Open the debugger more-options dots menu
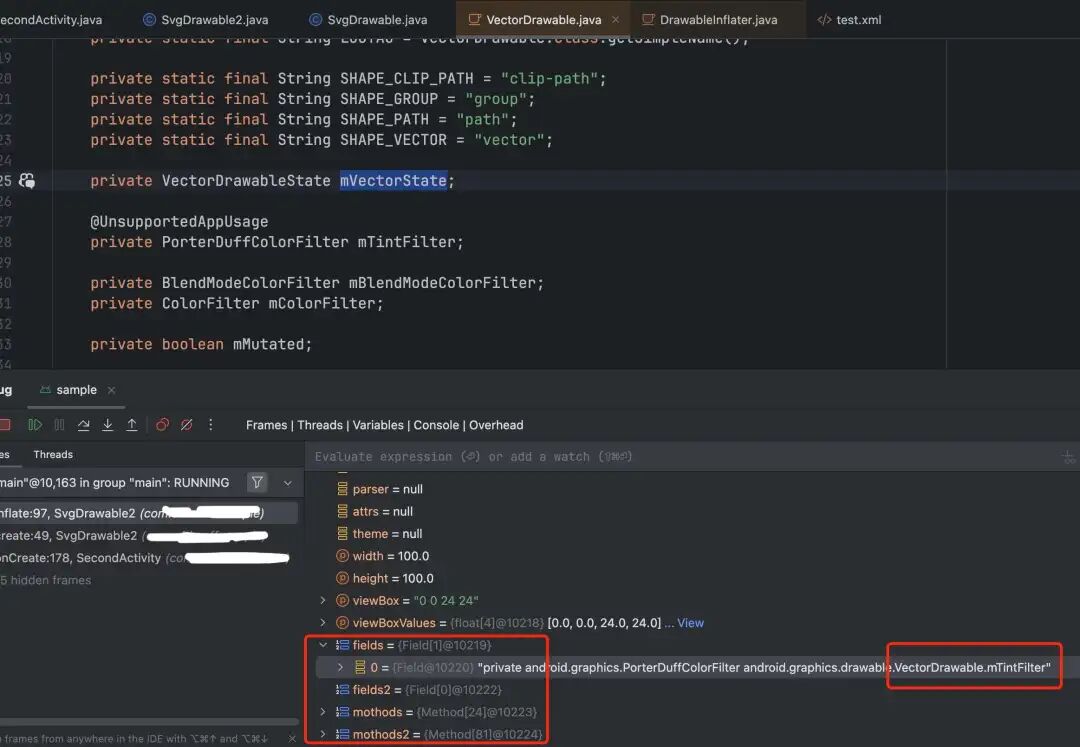 tap(211, 425)
